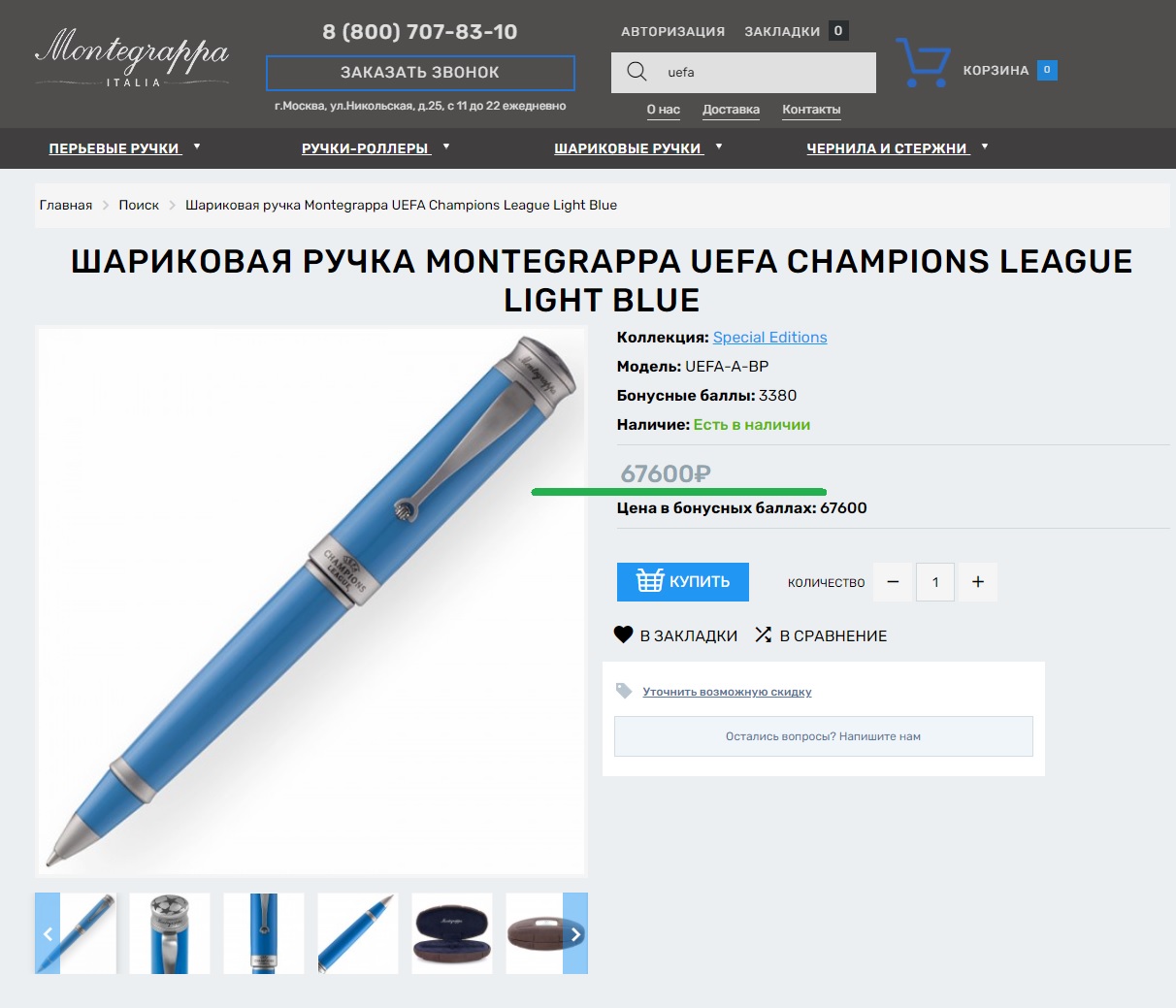Click the magnifier search icon
This screenshot has width=1176, height=1008.
tap(637, 72)
